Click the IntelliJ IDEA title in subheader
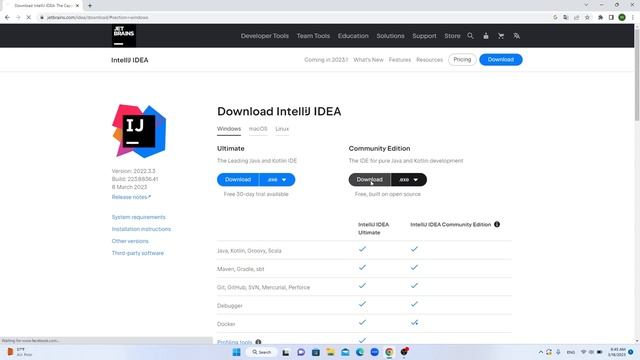 (130, 60)
